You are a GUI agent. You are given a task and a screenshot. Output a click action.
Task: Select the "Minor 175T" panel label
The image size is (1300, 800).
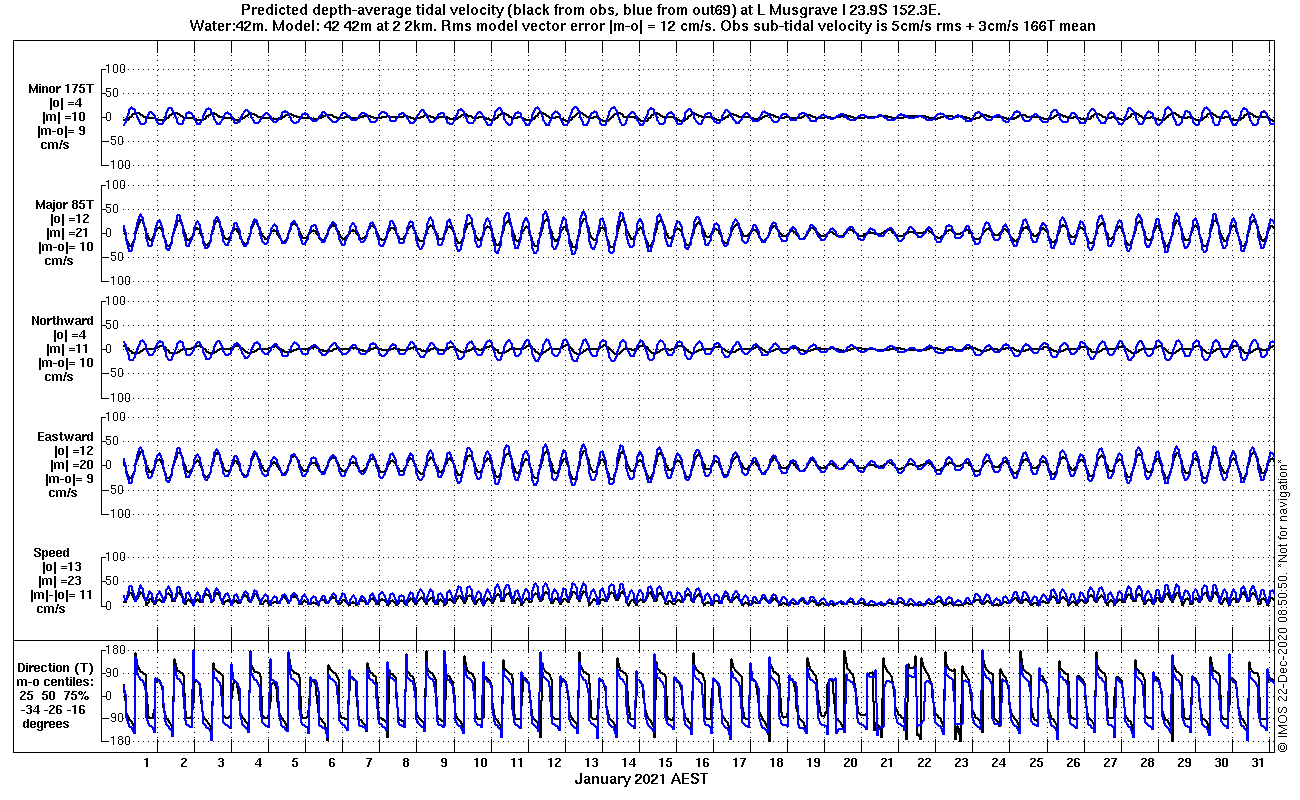coord(61,89)
